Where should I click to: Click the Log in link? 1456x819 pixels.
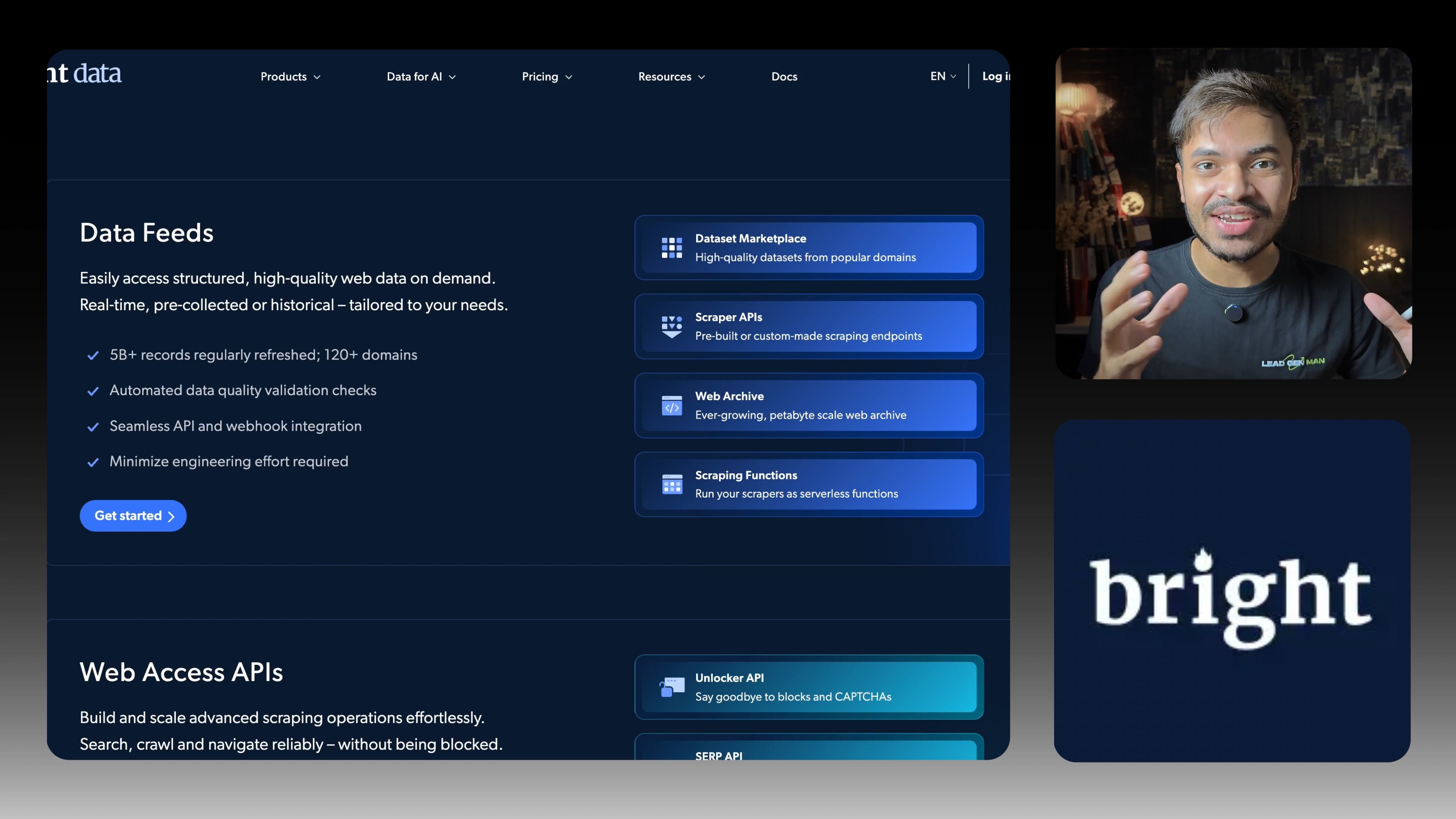coord(996,76)
